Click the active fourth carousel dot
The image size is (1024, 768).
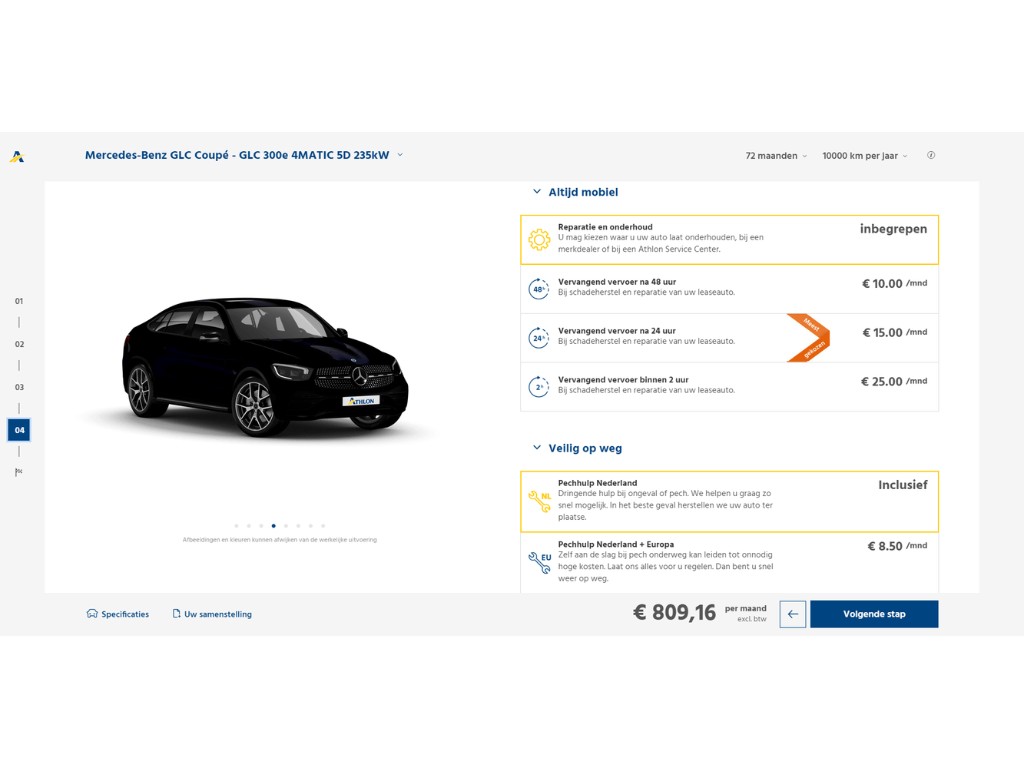[x=274, y=526]
